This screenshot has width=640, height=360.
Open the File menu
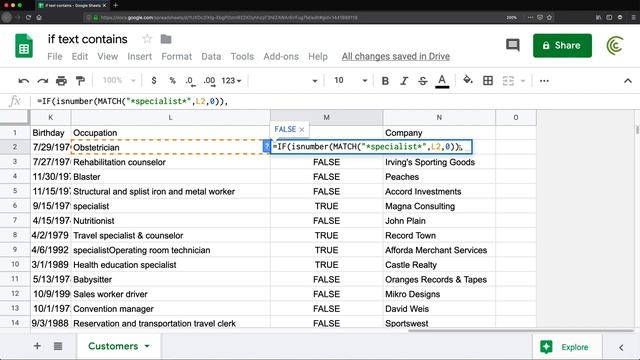point(55,56)
